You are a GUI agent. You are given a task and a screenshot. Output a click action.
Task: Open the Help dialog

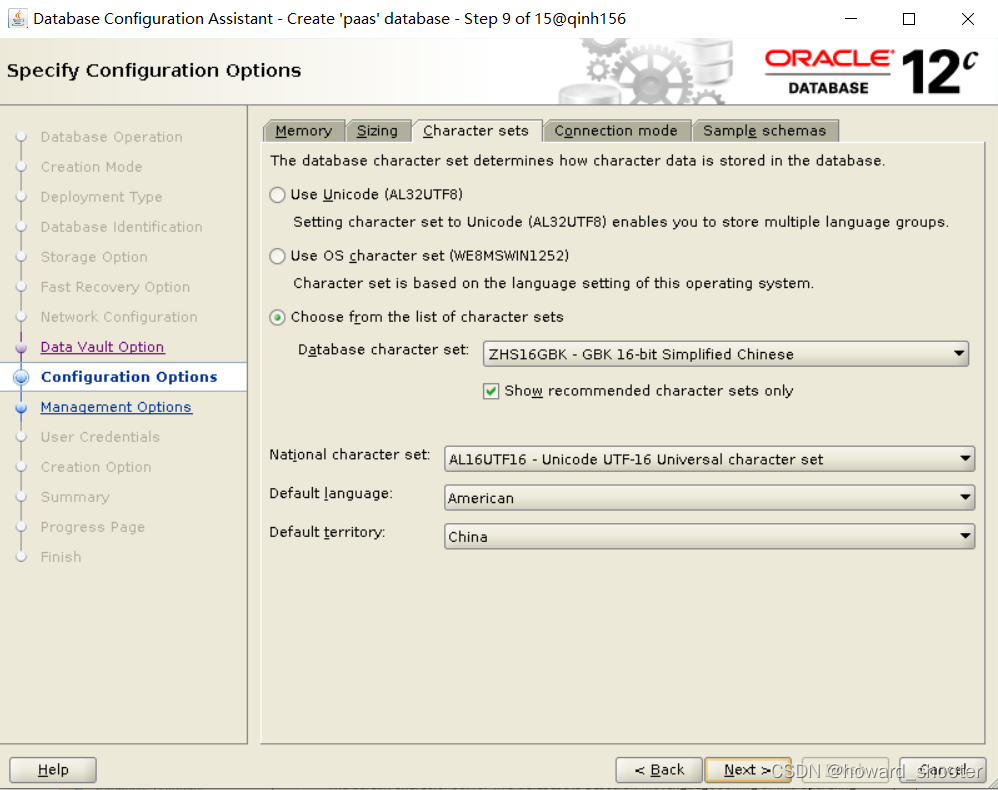point(52,770)
